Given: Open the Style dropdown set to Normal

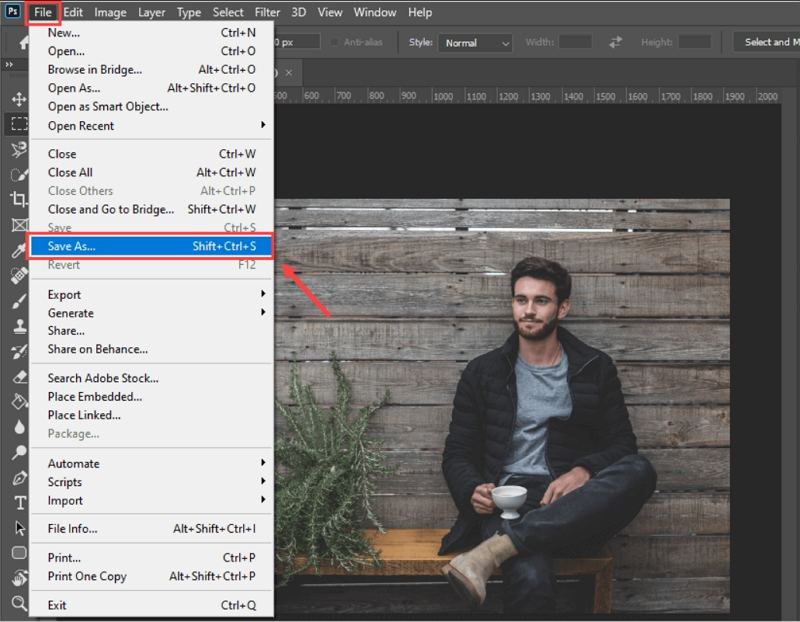Looking at the screenshot, I should tap(478, 43).
